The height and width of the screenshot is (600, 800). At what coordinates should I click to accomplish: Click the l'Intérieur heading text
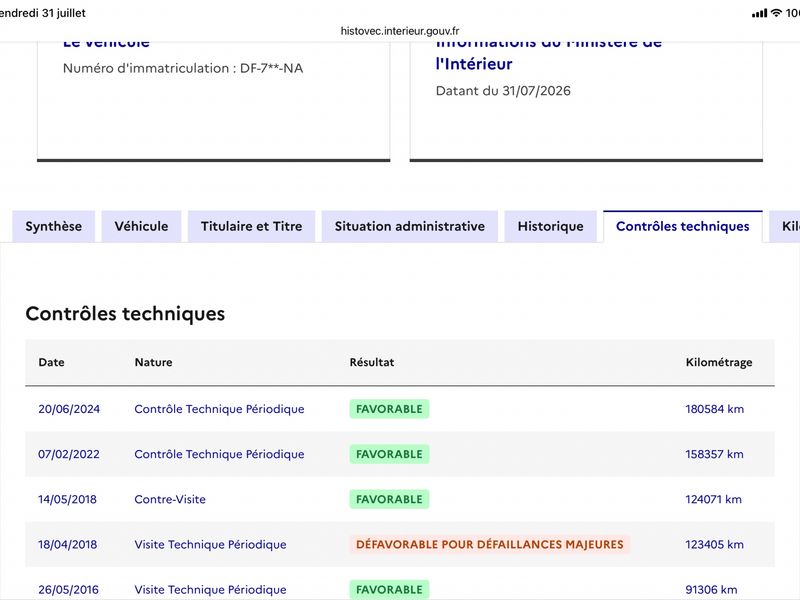(x=474, y=64)
